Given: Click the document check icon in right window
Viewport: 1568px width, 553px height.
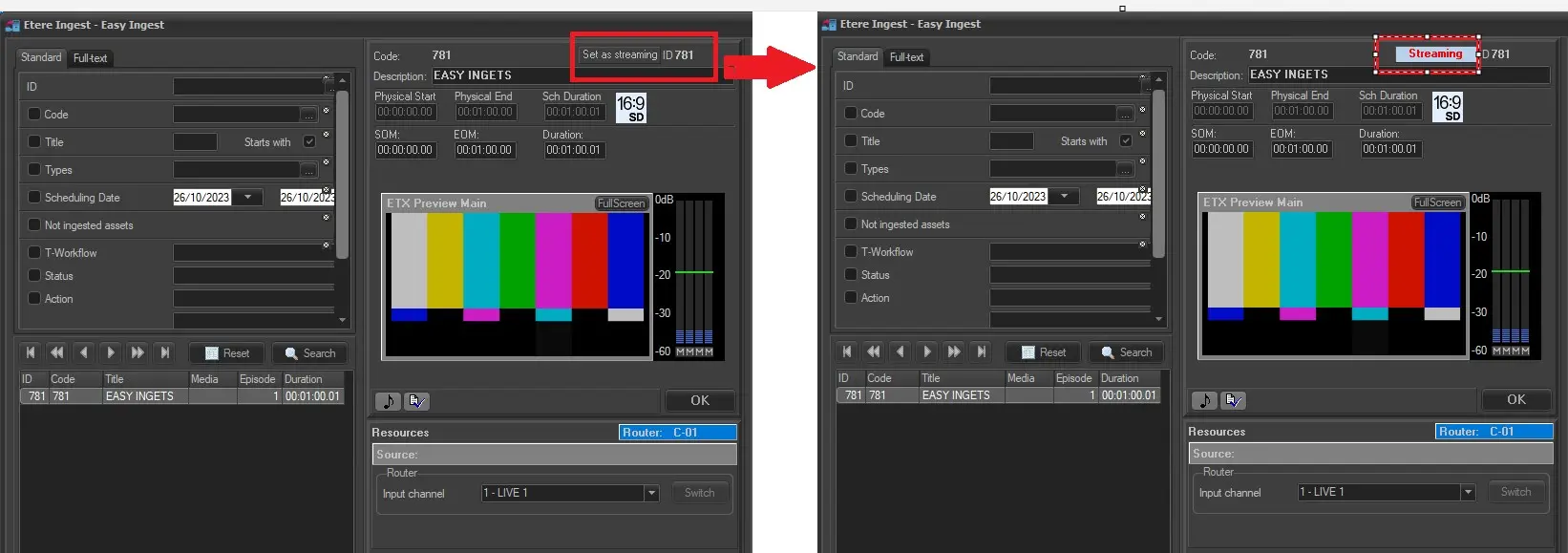Looking at the screenshot, I should coord(1233,400).
